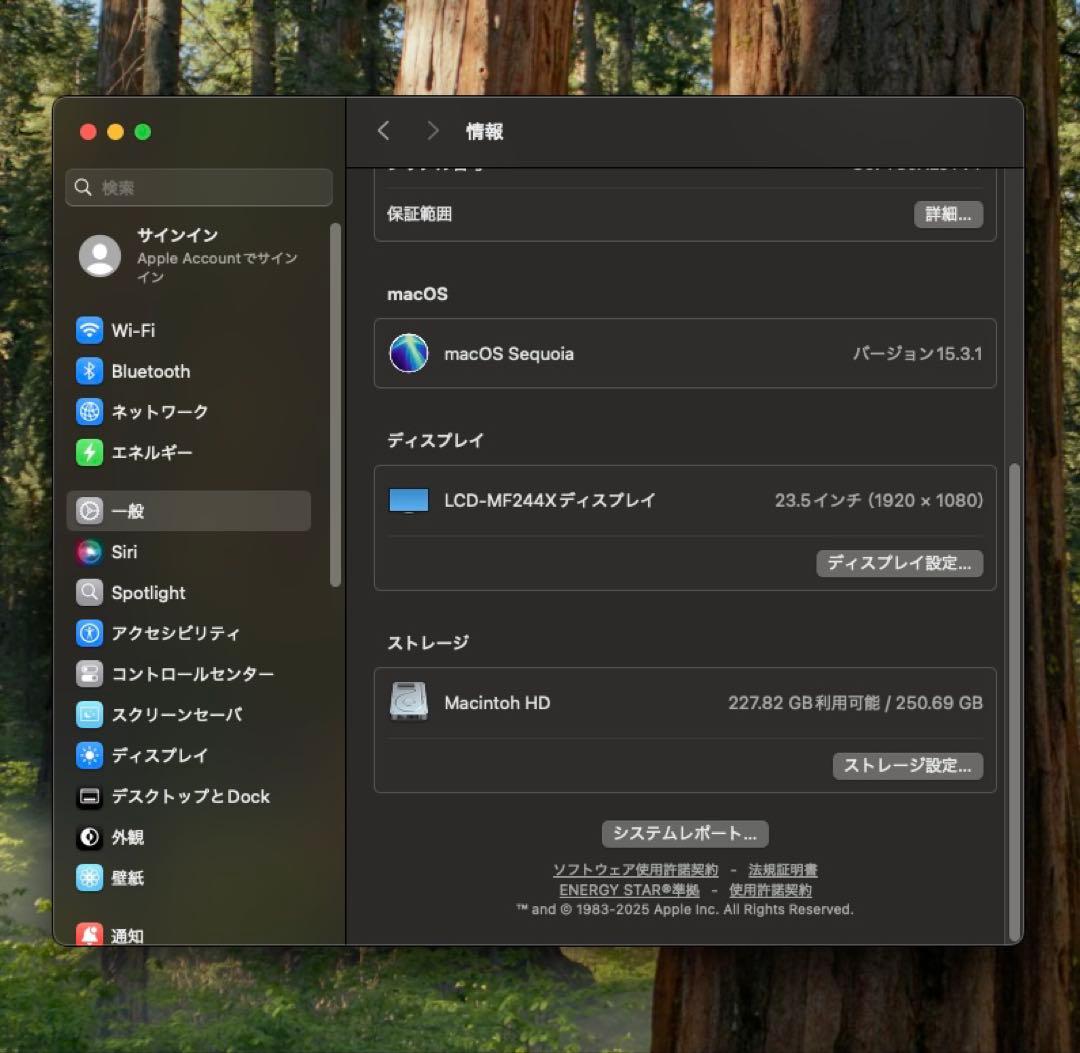Viewport: 1080px width, 1053px height.
Task: Click the macOS Sequoia logo icon
Action: (409, 354)
